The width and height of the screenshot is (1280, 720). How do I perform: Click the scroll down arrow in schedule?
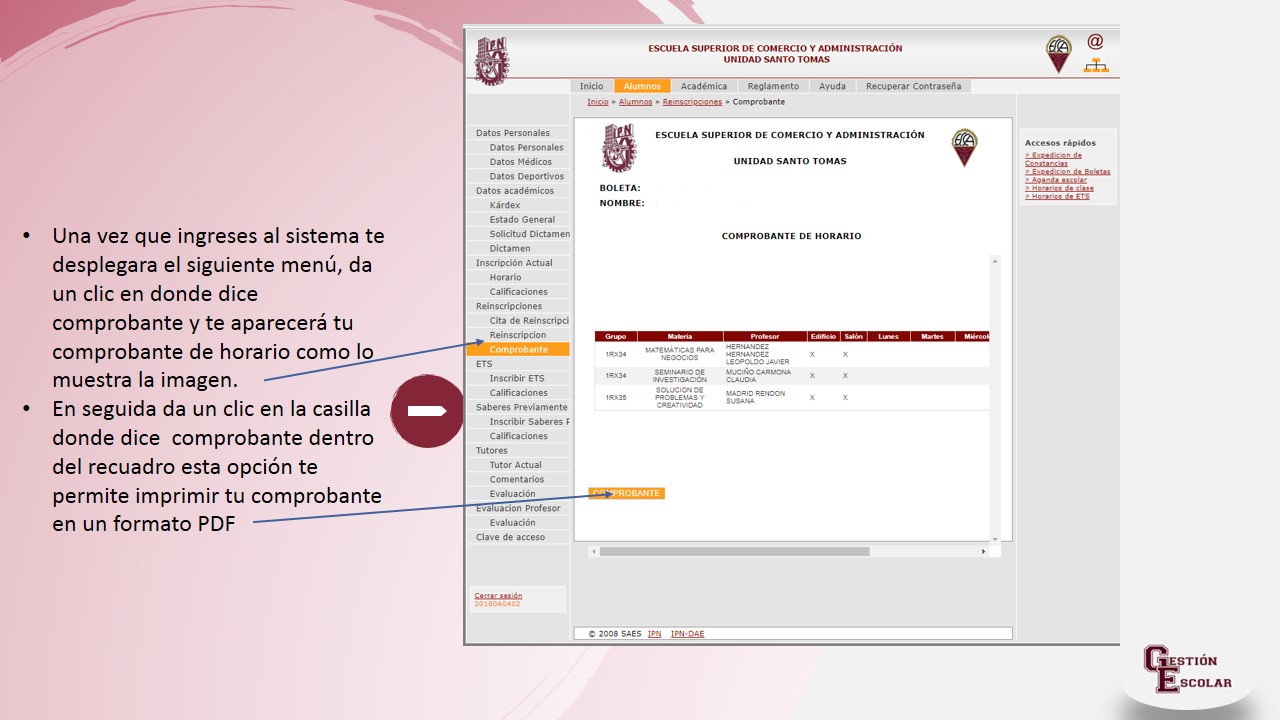(994, 538)
